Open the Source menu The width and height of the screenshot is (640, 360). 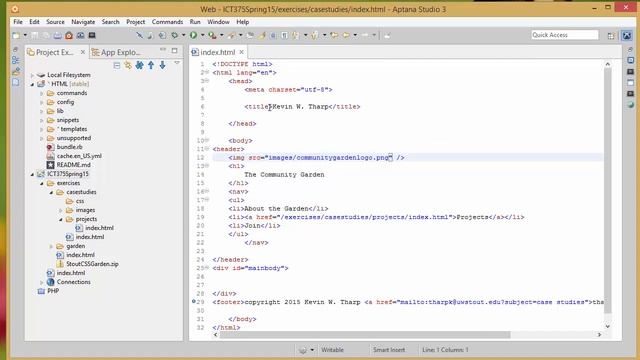tap(55, 22)
